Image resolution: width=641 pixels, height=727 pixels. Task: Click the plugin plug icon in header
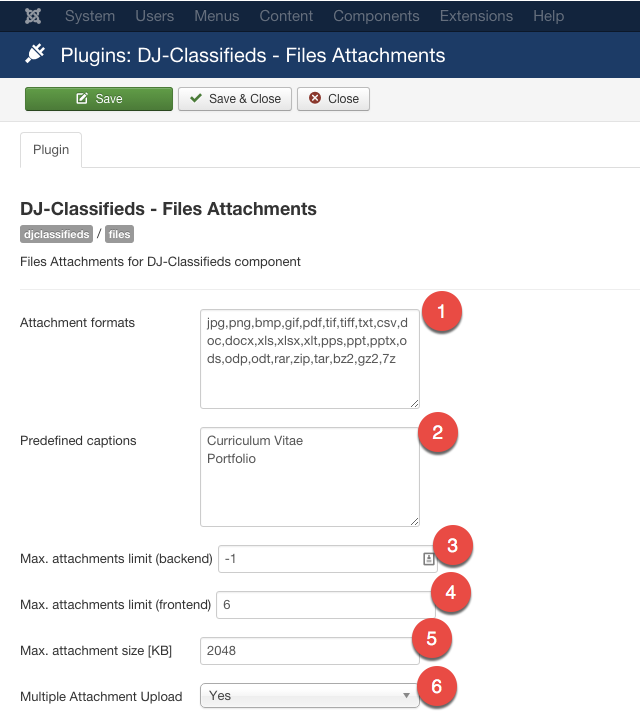point(34,55)
